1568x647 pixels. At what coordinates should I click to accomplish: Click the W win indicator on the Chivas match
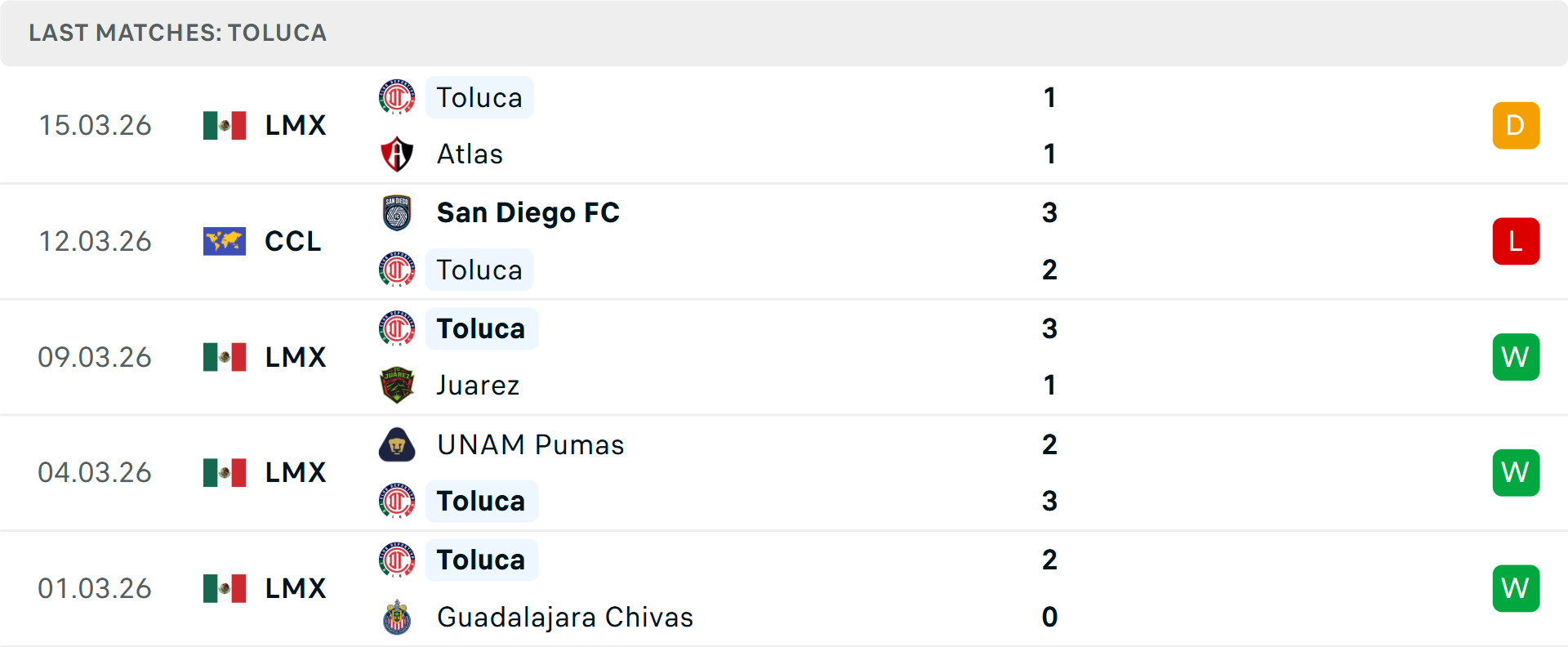click(x=1516, y=587)
